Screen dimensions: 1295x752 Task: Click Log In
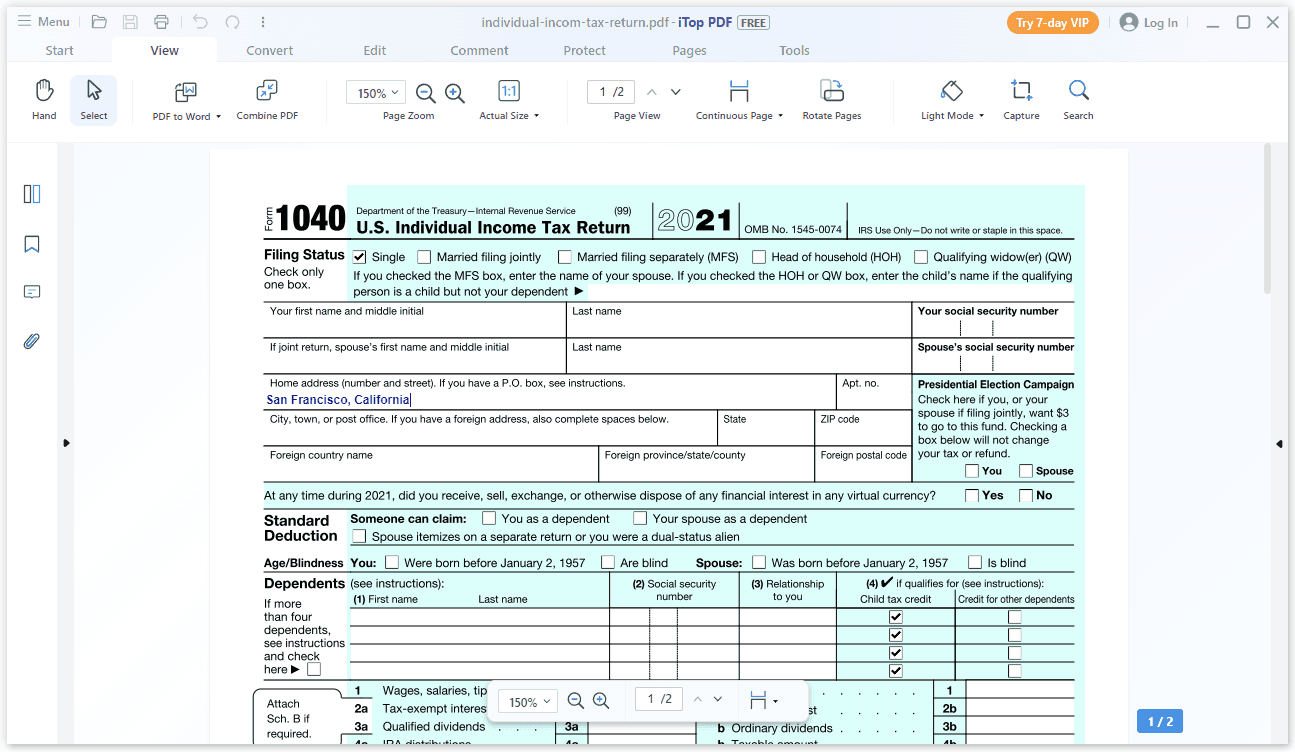point(1156,21)
